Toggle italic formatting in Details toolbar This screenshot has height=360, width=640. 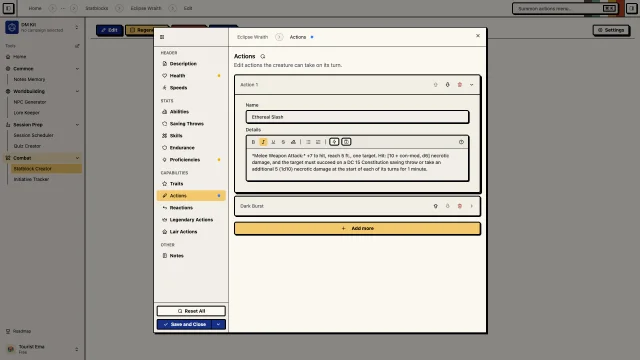263,142
